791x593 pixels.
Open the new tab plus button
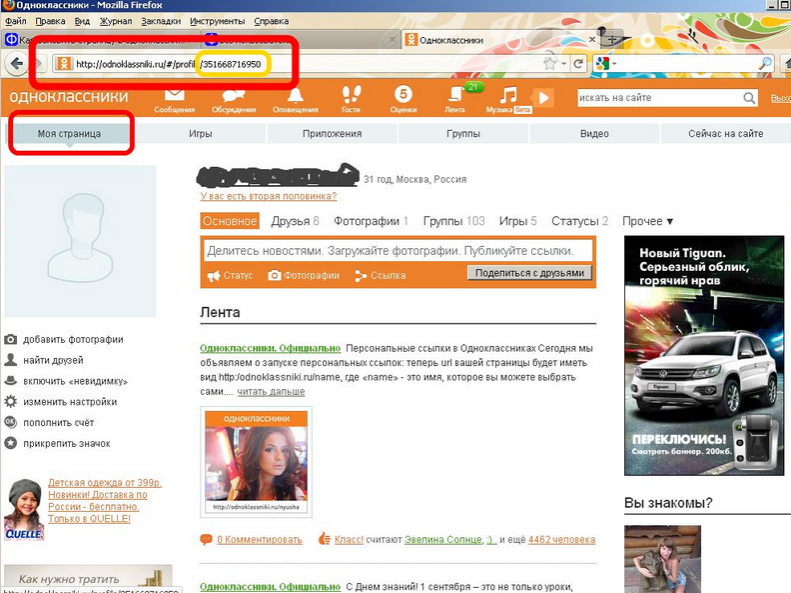point(611,39)
